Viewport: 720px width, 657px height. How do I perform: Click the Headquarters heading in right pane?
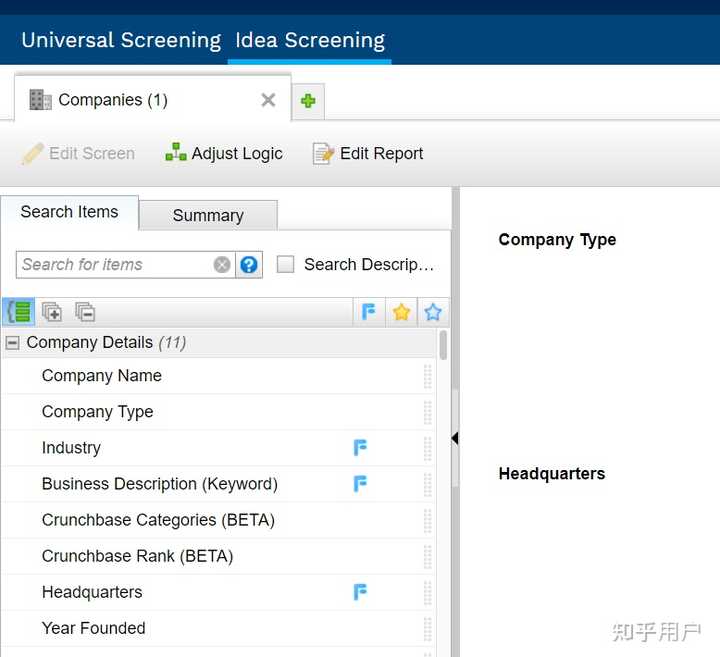point(551,473)
